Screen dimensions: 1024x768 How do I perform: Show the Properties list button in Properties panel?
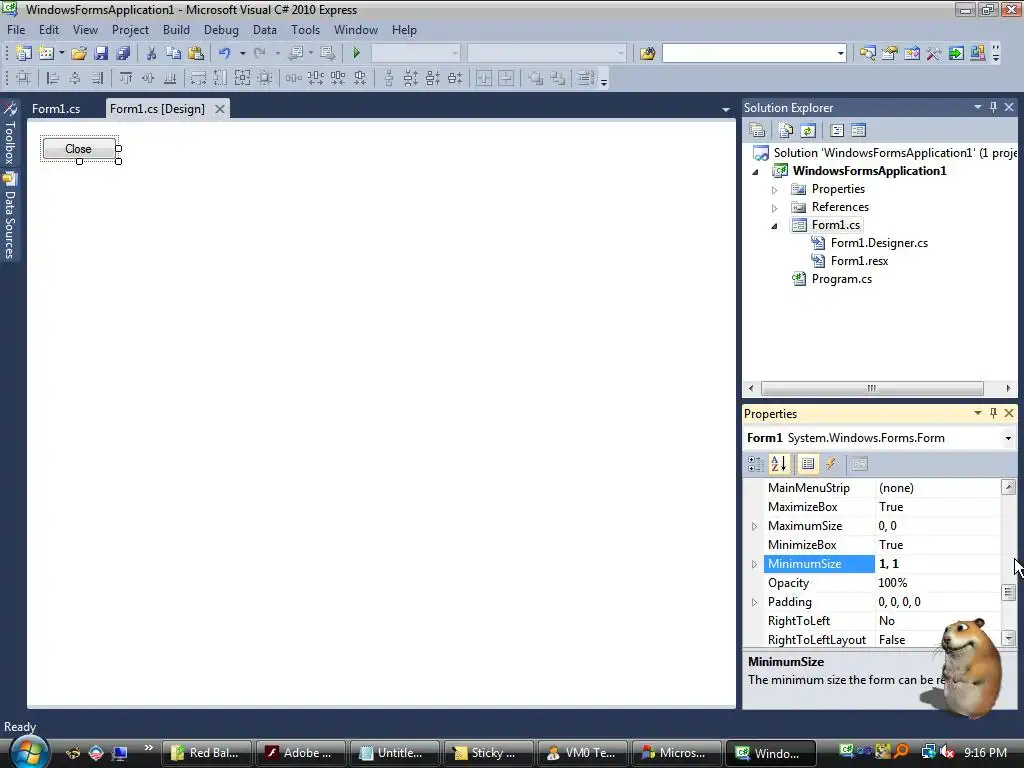click(808, 464)
